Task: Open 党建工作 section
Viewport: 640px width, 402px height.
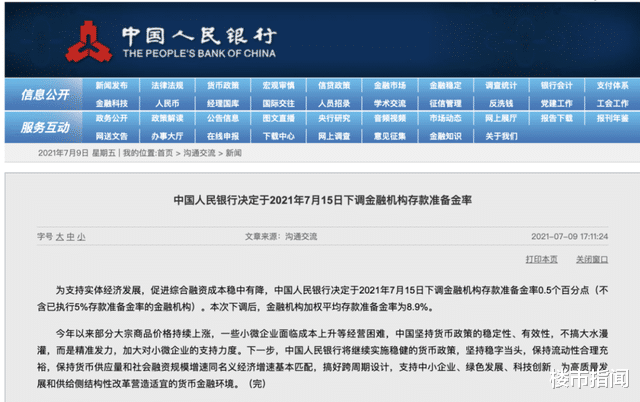Action: pos(557,103)
